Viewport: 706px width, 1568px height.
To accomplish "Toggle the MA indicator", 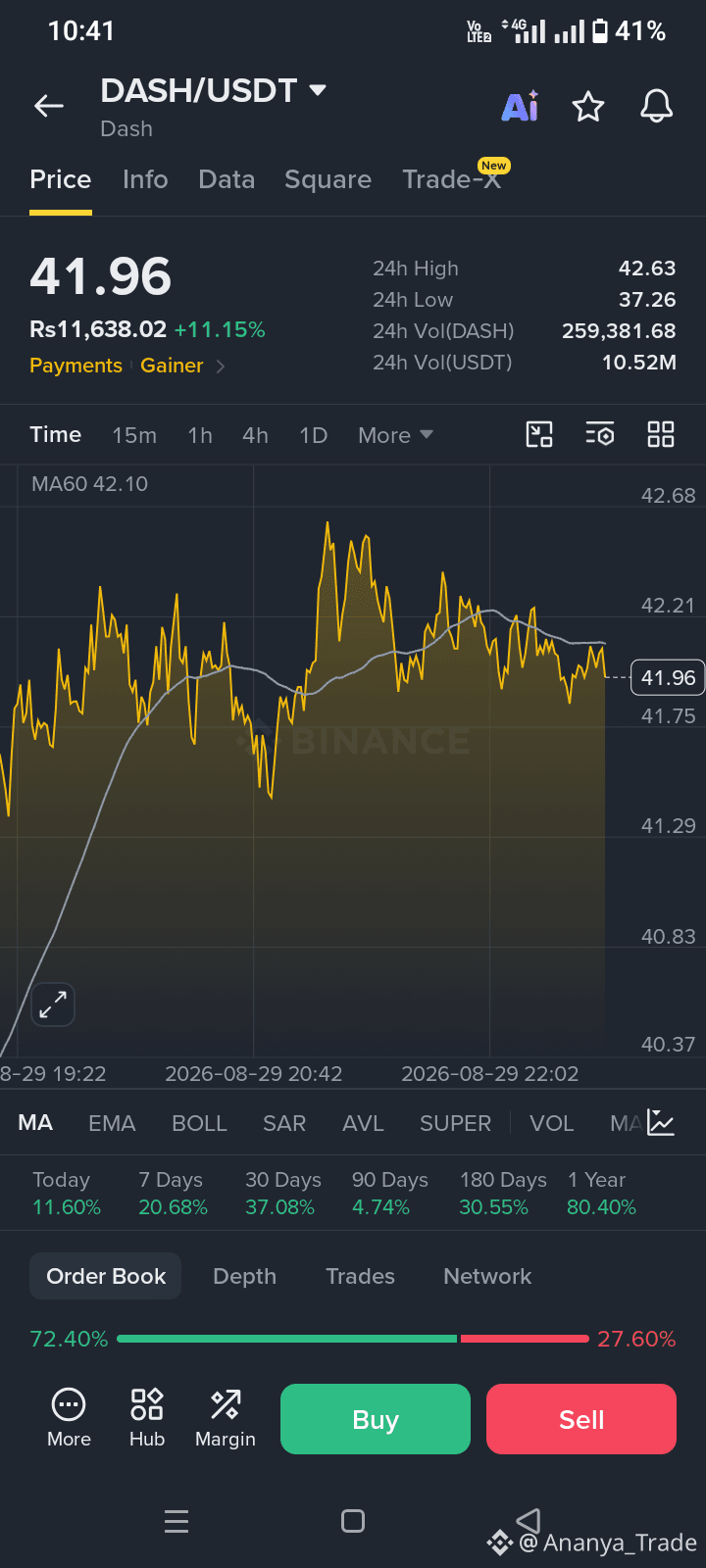I will [x=35, y=1123].
